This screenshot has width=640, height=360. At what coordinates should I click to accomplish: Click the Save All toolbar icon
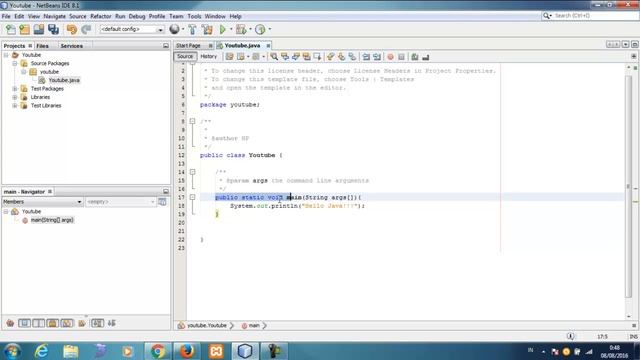(53, 29)
